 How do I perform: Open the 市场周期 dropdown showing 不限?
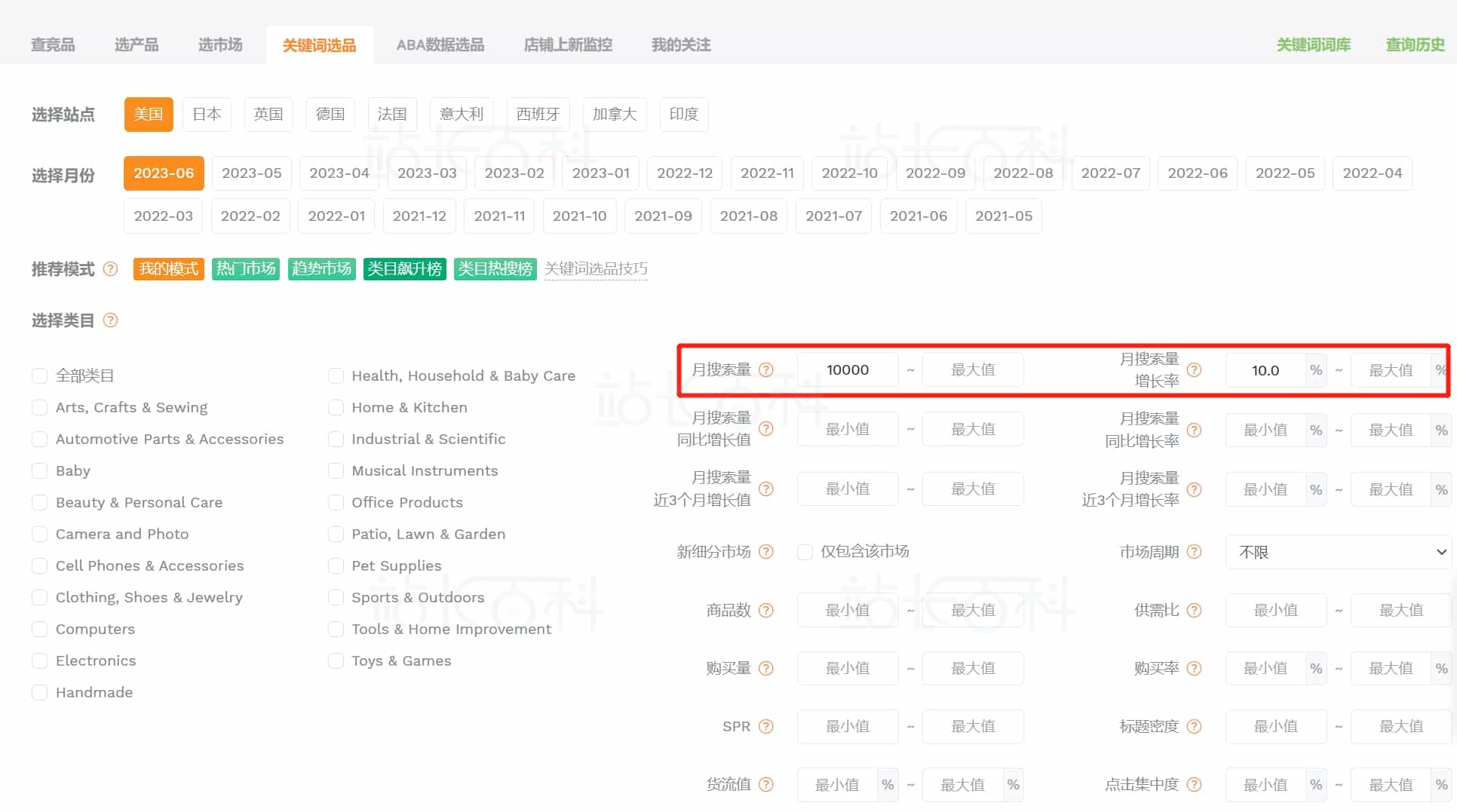1338,552
